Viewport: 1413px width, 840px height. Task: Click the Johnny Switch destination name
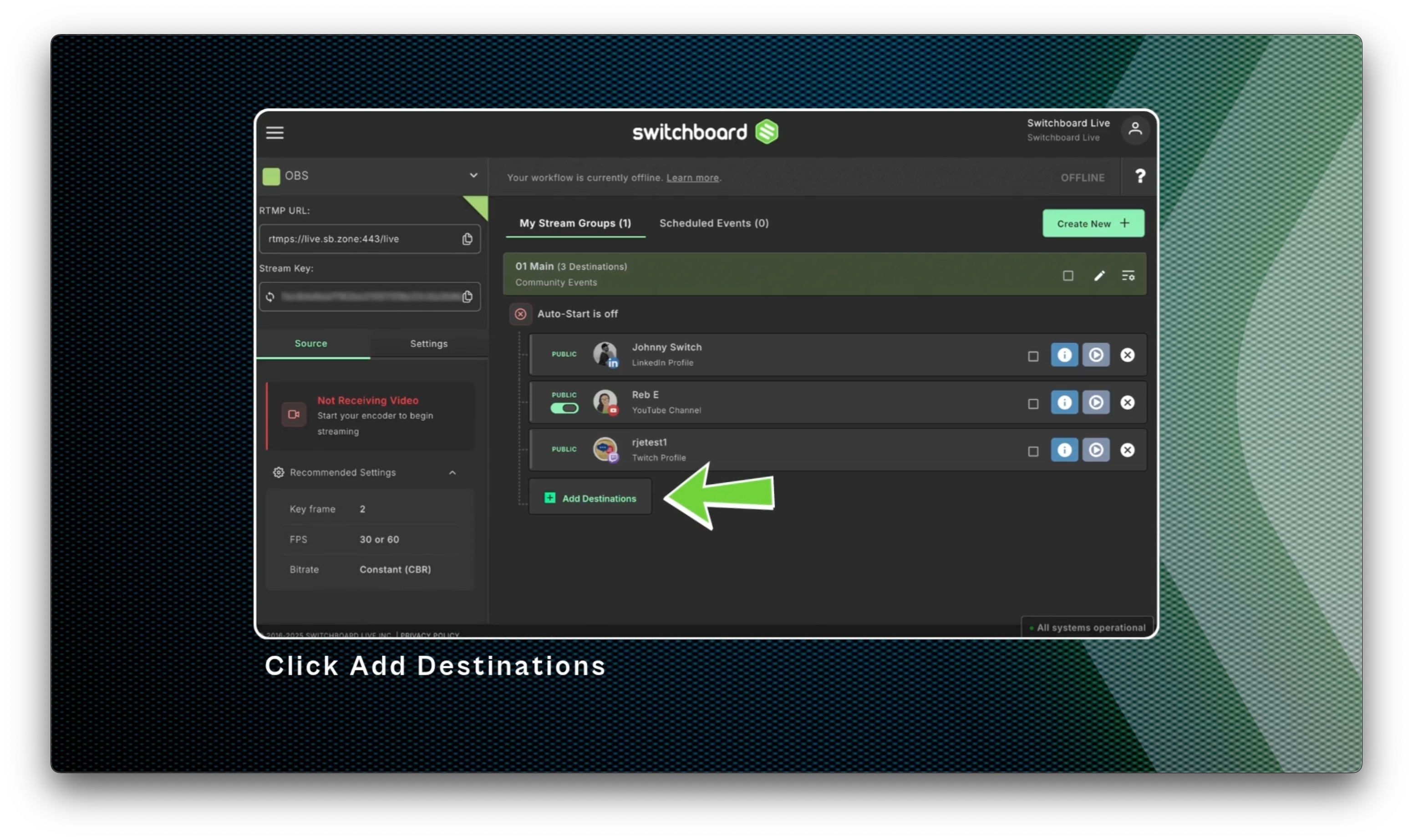[666, 348]
